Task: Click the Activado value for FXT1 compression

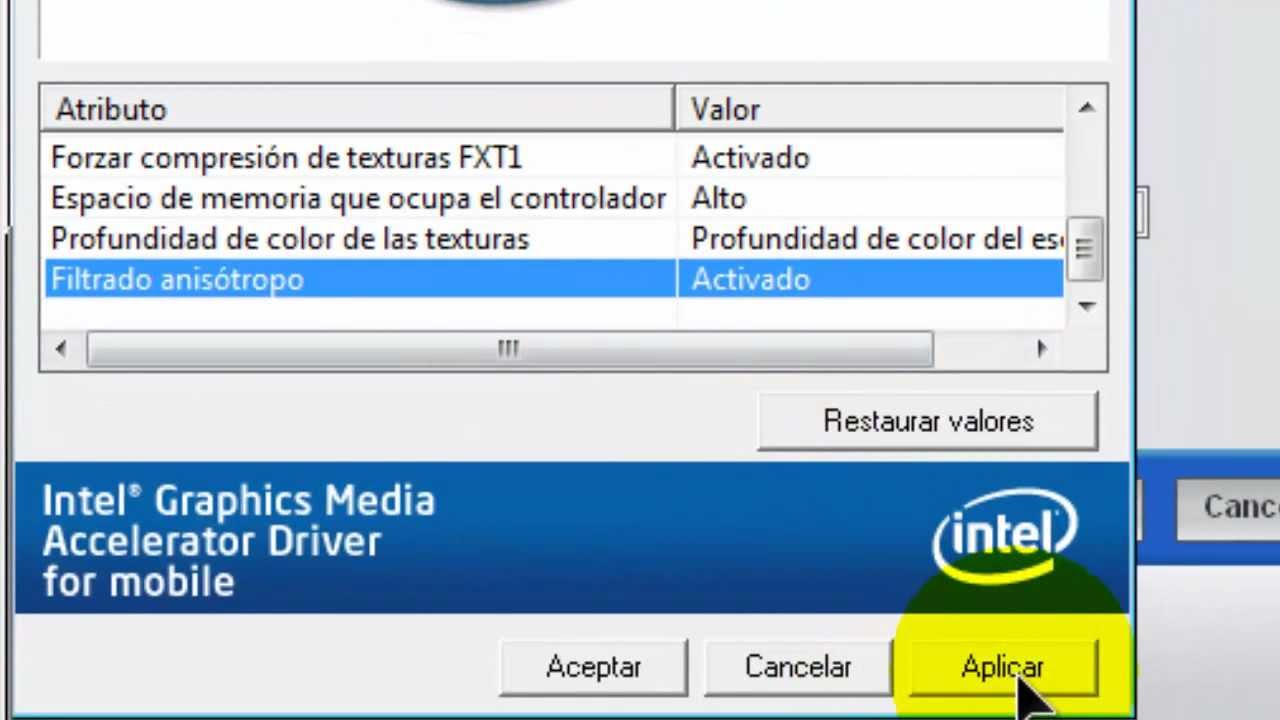Action: [750, 158]
